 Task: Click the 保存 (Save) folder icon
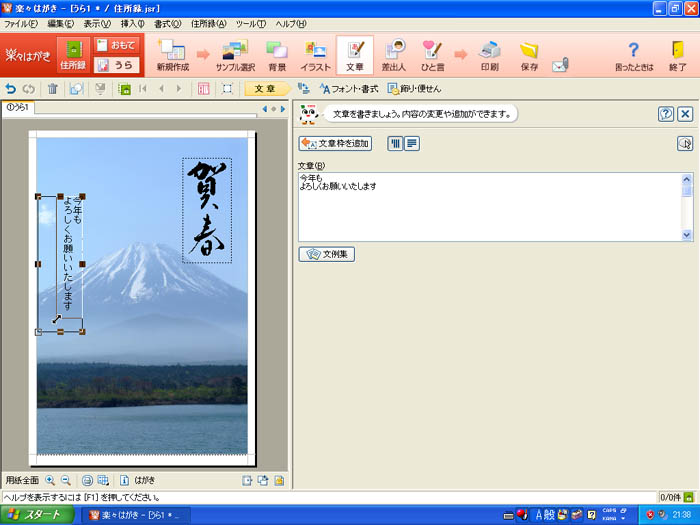[x=529, y=54]
